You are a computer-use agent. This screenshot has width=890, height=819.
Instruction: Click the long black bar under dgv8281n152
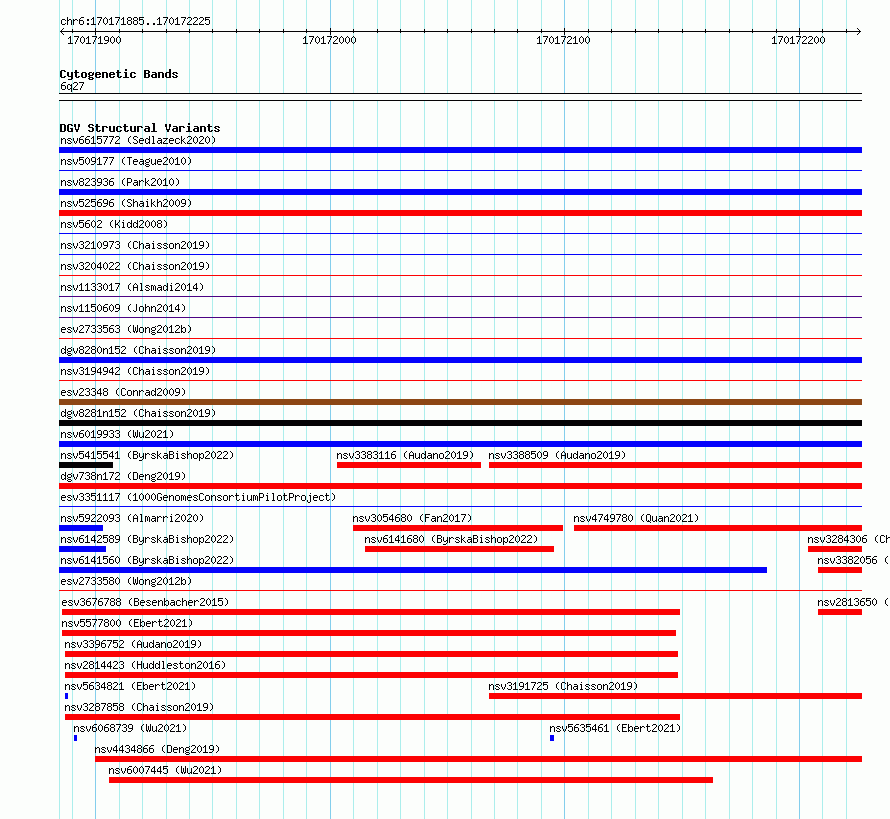tap(460, 423)
